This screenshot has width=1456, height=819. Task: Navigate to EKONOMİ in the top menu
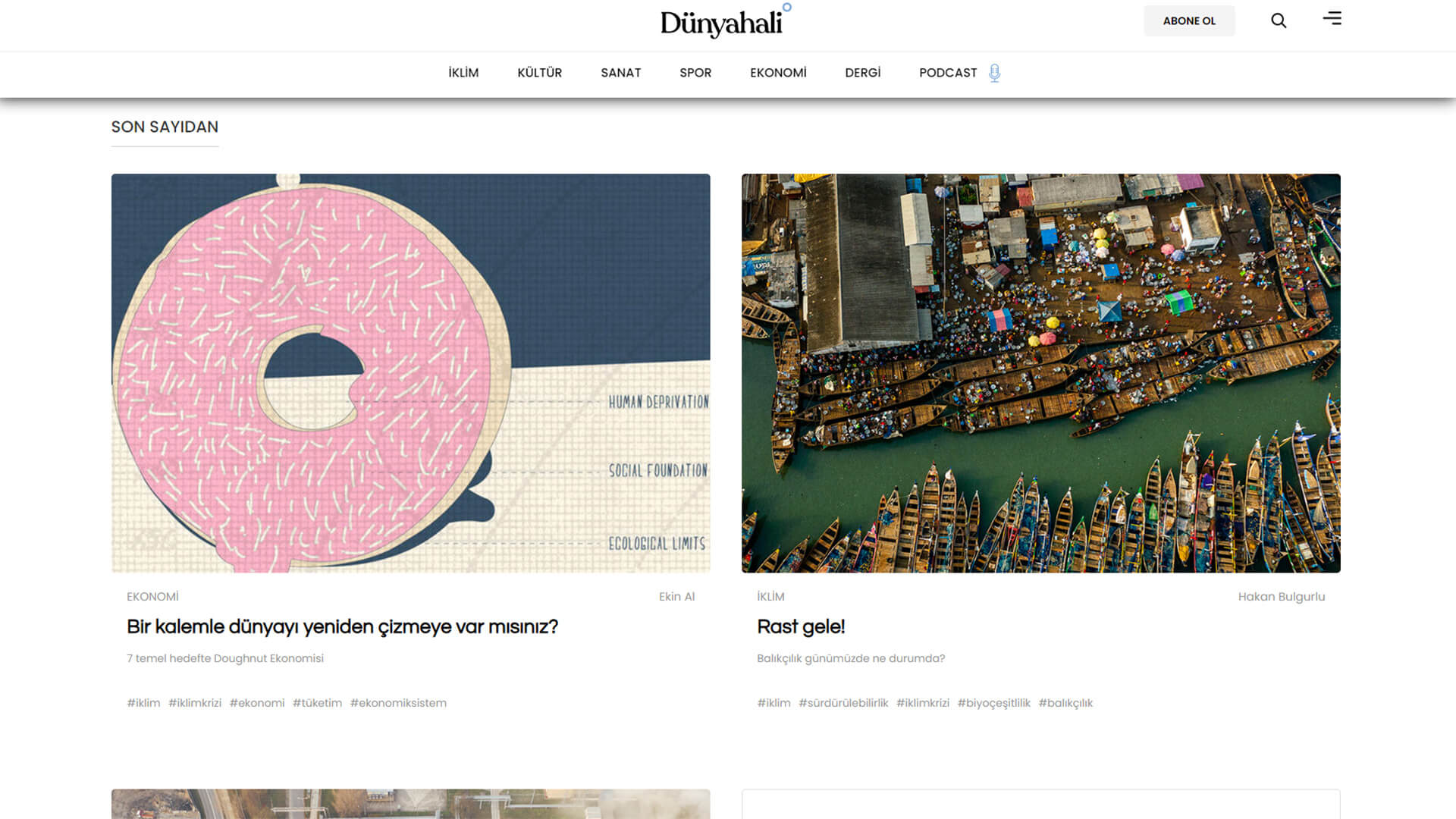pyautogui.click(x=778, y=73)
